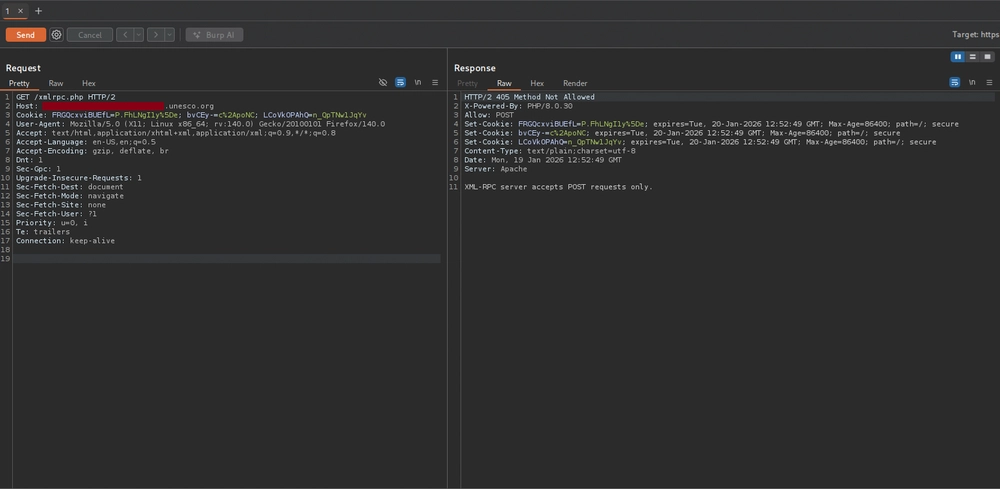The image size is (1000, 489).
Task: Place cursor on empty request line 19
Action: point(226,259)
